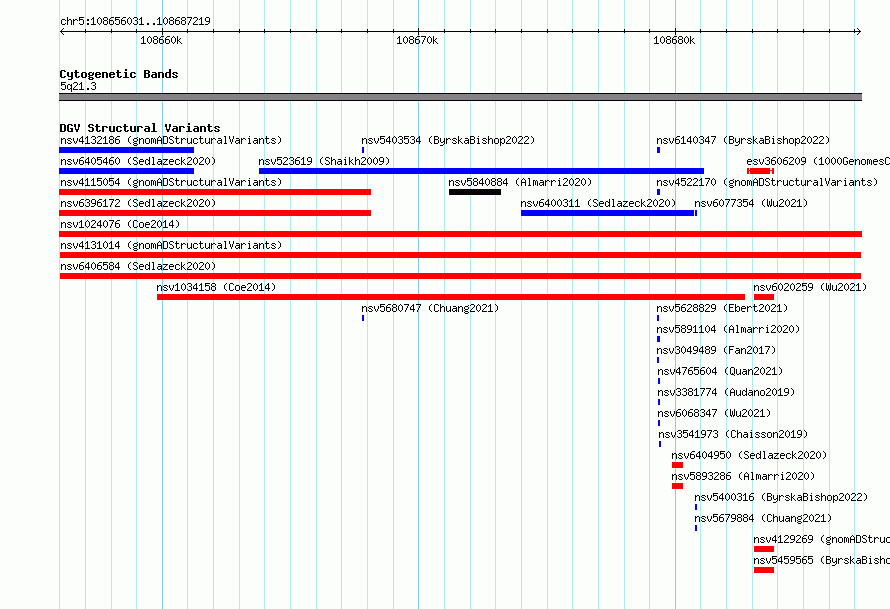Click the ruler's left arrow end
Viewport: 890px width, 609px height.
62,31
